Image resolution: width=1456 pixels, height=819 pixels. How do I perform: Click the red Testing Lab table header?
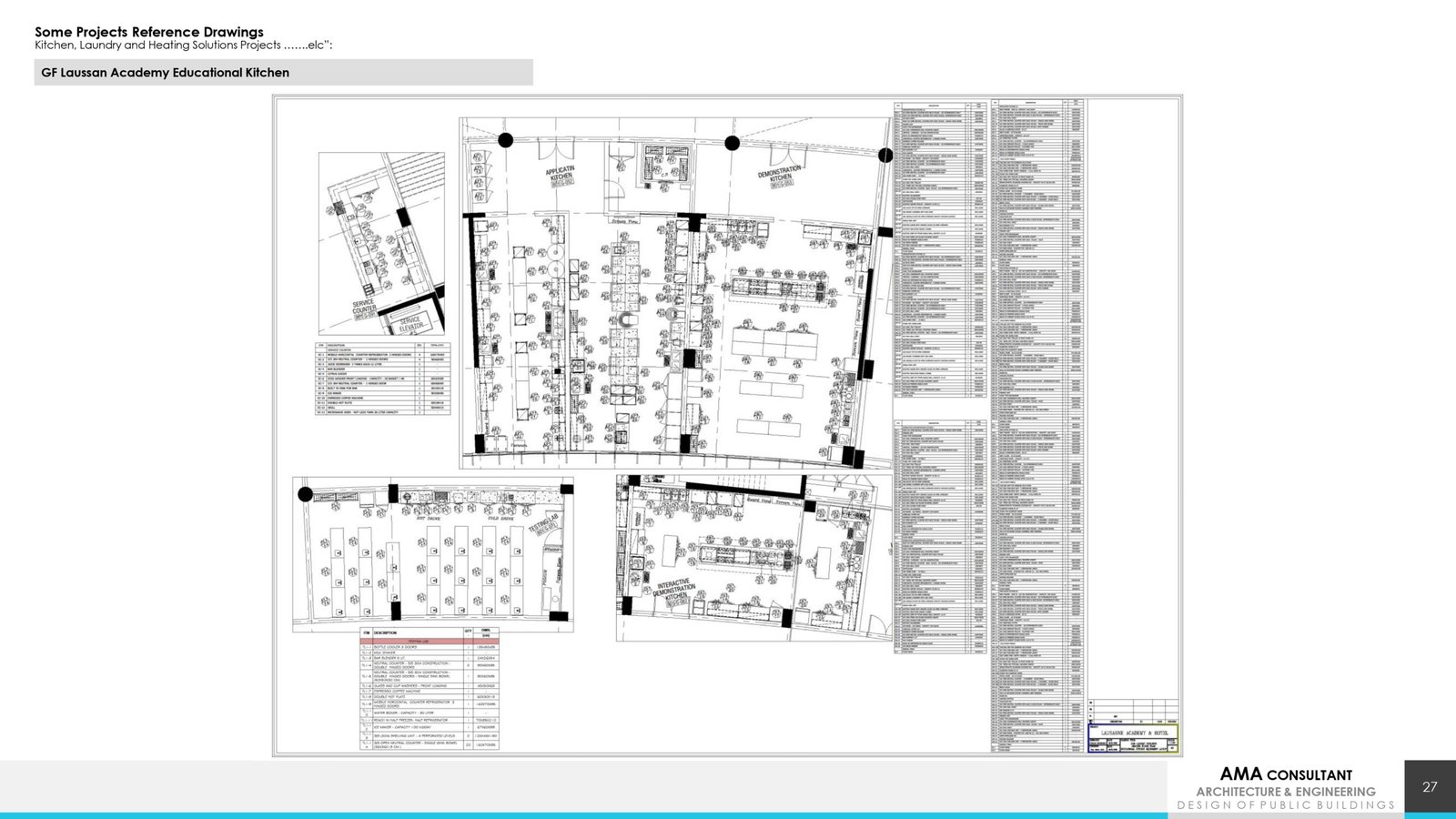click(430, 641)
